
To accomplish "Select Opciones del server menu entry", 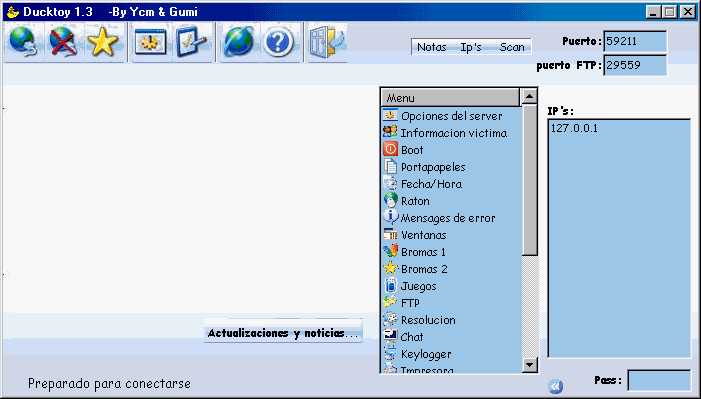I will pos(451,116).
